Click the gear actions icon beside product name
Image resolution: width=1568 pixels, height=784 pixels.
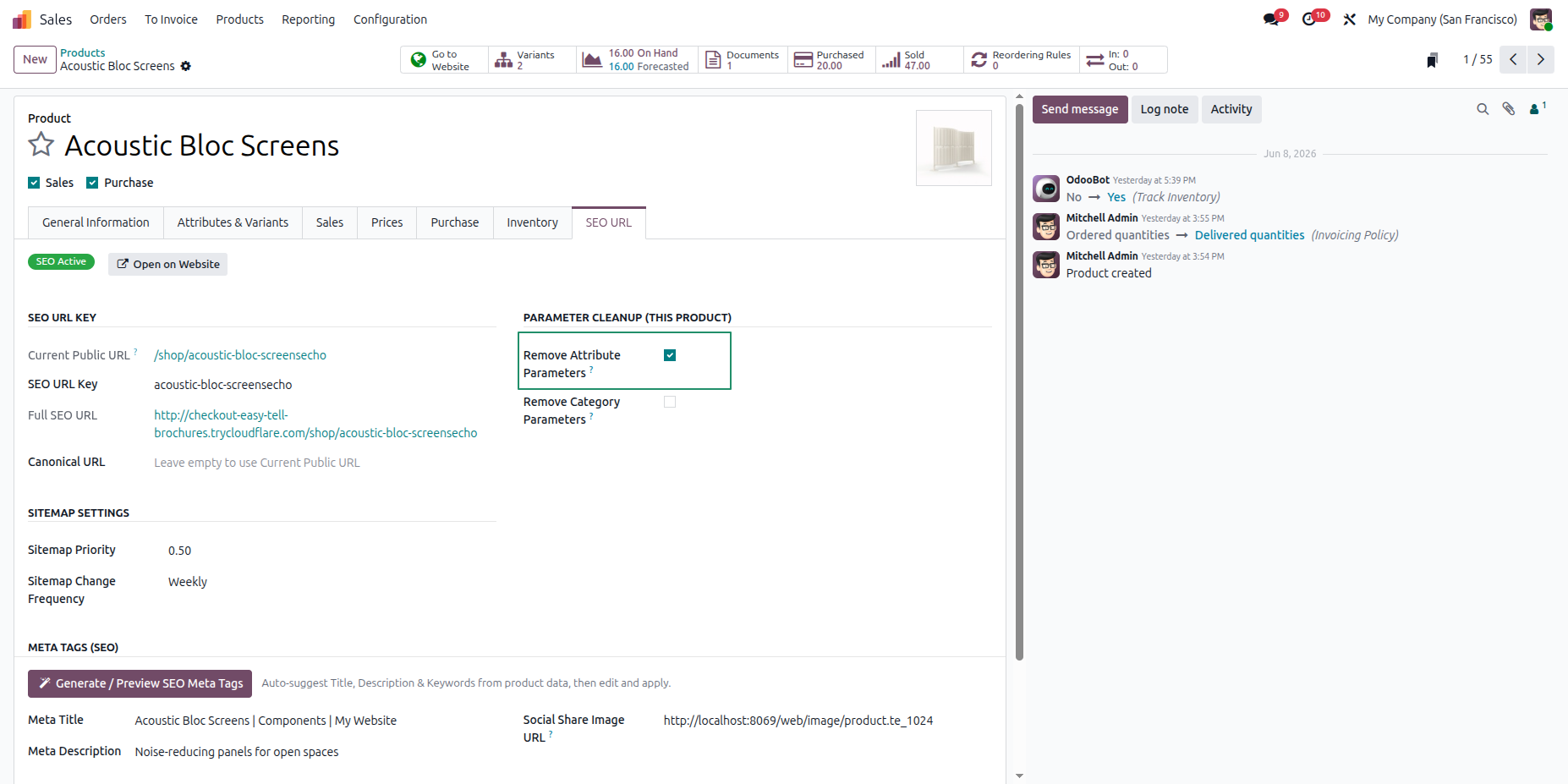(x=186, y=66)
